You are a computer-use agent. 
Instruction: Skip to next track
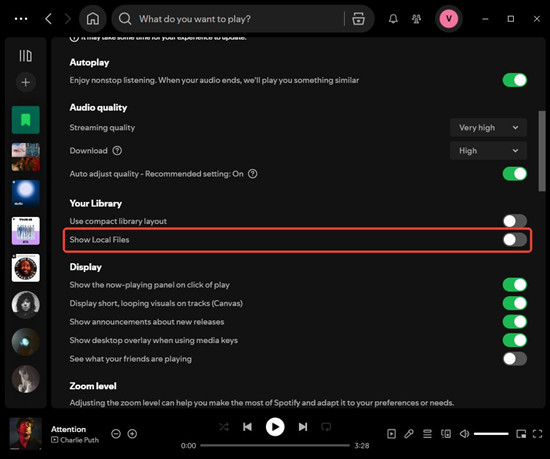303,427
